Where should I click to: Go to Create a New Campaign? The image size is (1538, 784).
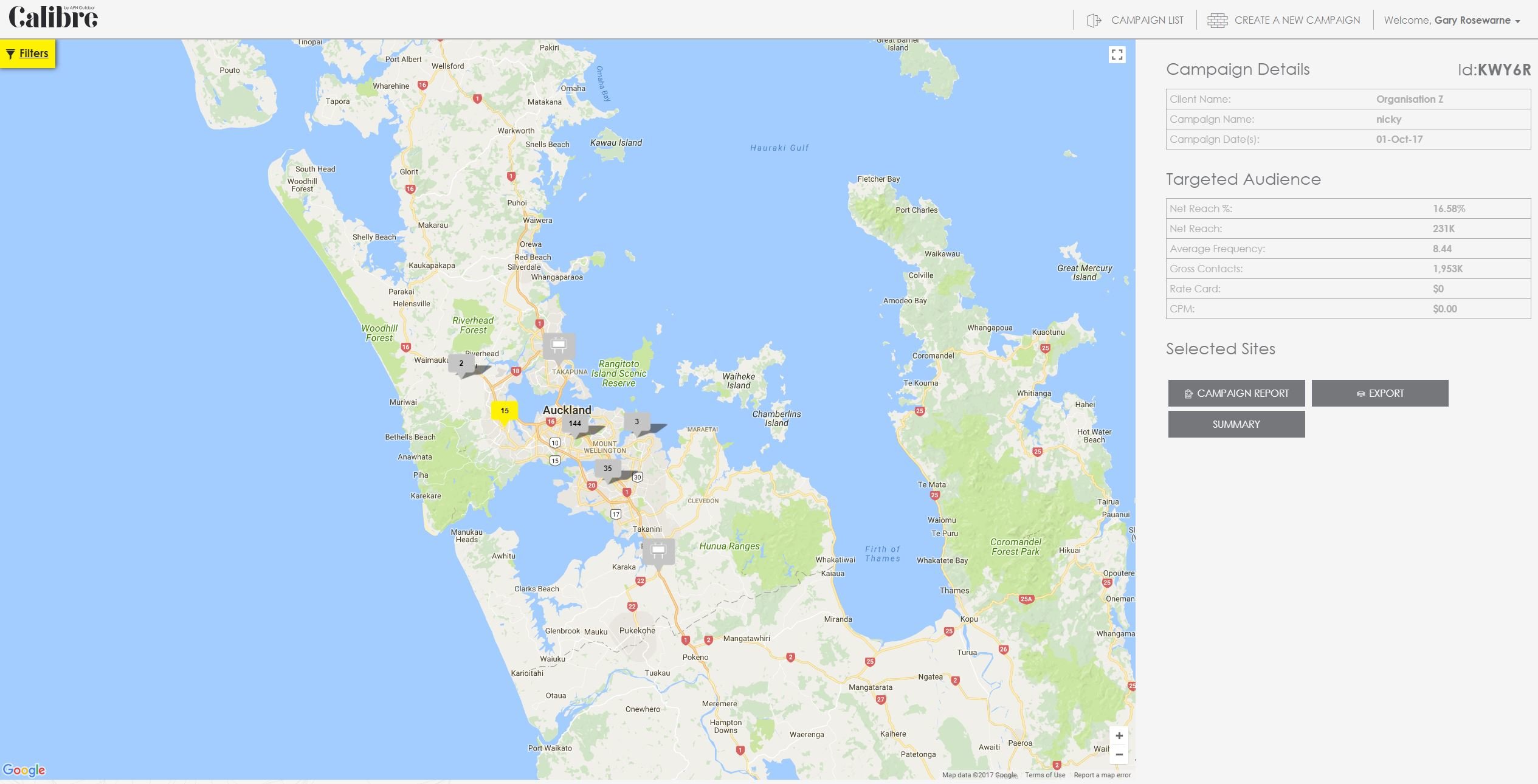click(1284, 20)
